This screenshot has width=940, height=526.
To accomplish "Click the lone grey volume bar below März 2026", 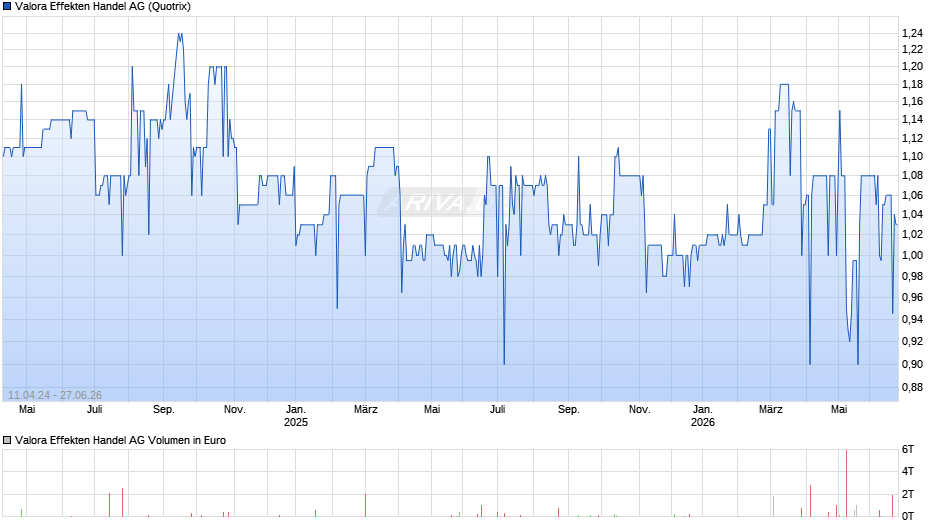I will (x=773, y=506).
